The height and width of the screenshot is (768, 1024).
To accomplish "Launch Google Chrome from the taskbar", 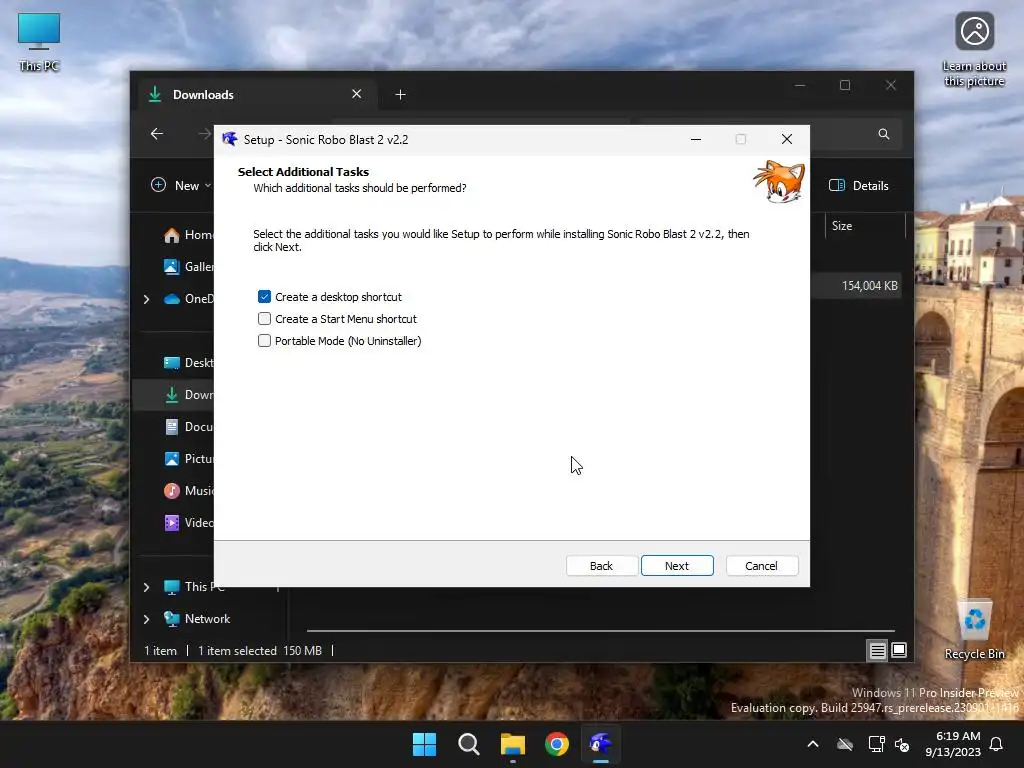I will pos(557,744).
